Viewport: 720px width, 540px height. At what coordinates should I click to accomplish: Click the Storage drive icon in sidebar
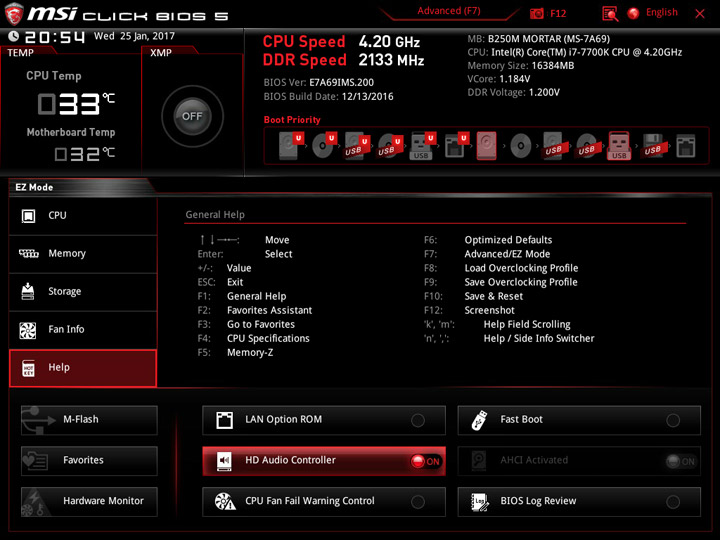click(x=28, y=291)
